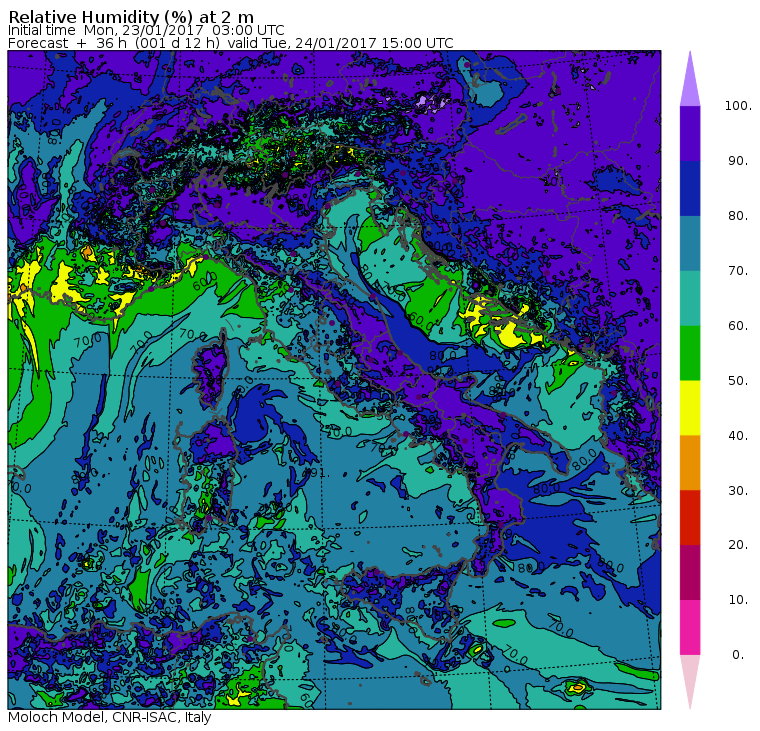
Task: Click the dark blue 80-90 colorbar segment
Action: pyautogui.click(x=690, y=188)
